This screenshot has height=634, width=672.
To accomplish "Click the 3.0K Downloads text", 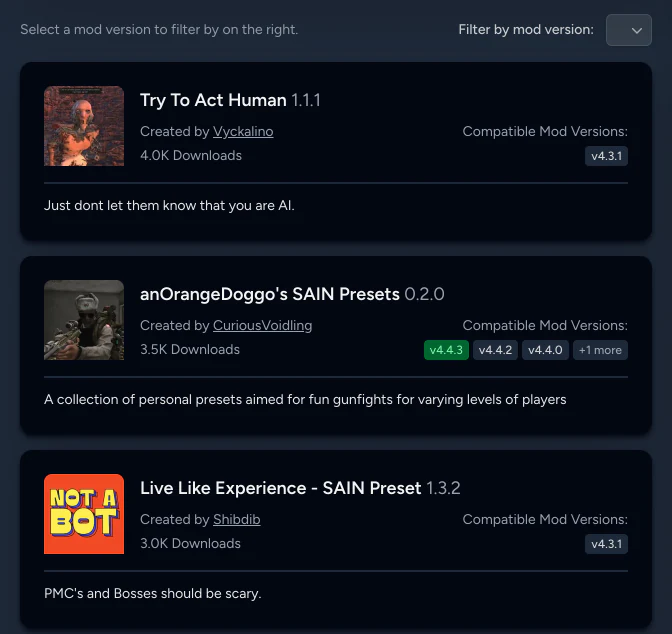I will click(190, 543).
